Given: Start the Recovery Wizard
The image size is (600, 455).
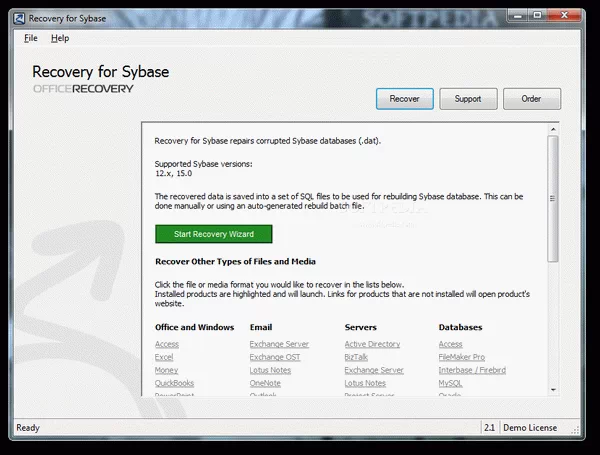Looking at the screenshot, I should pyautogui.click(x=214, y=234).
